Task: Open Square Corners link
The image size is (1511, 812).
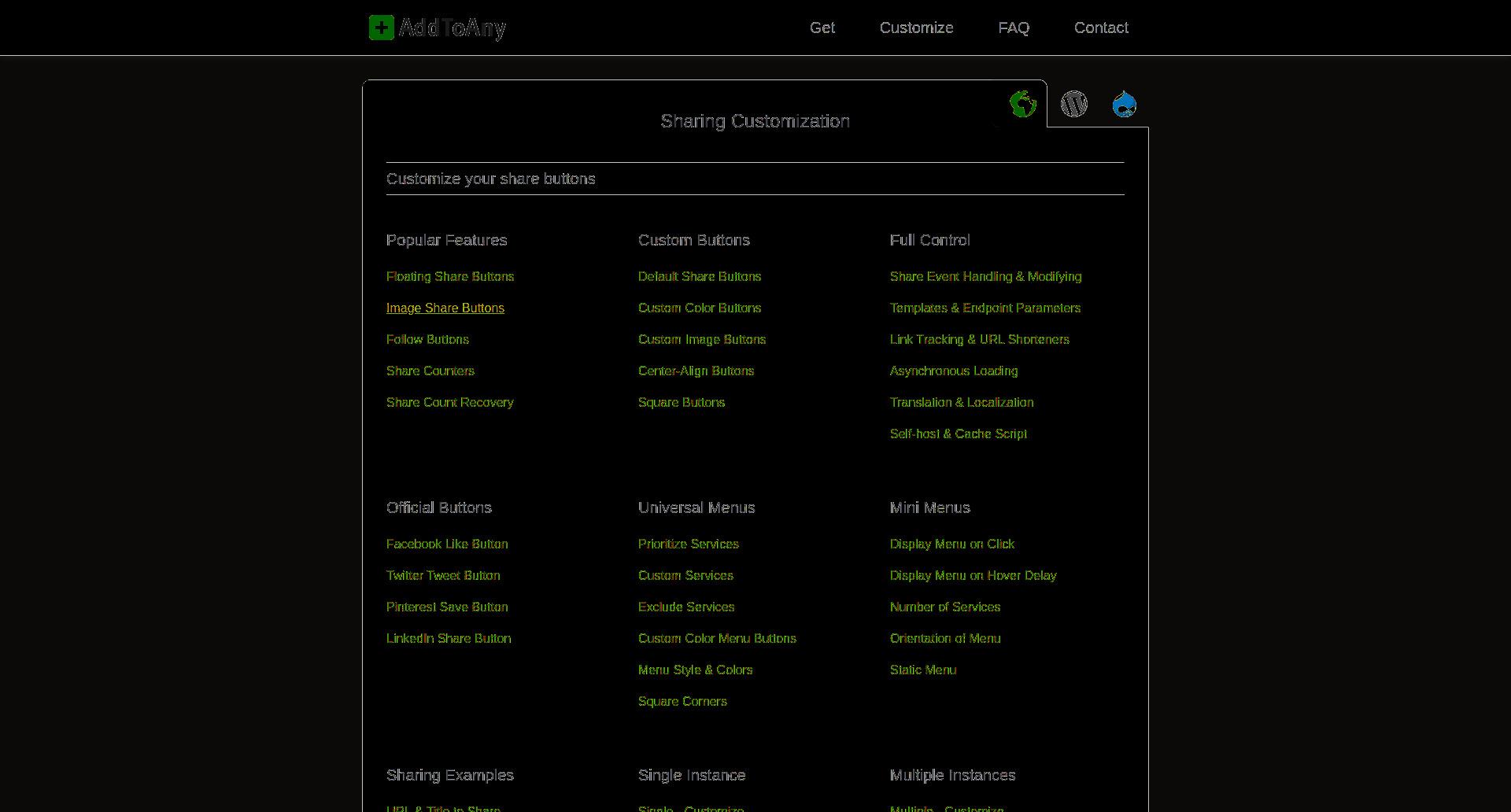Action: tap(682, 701)
